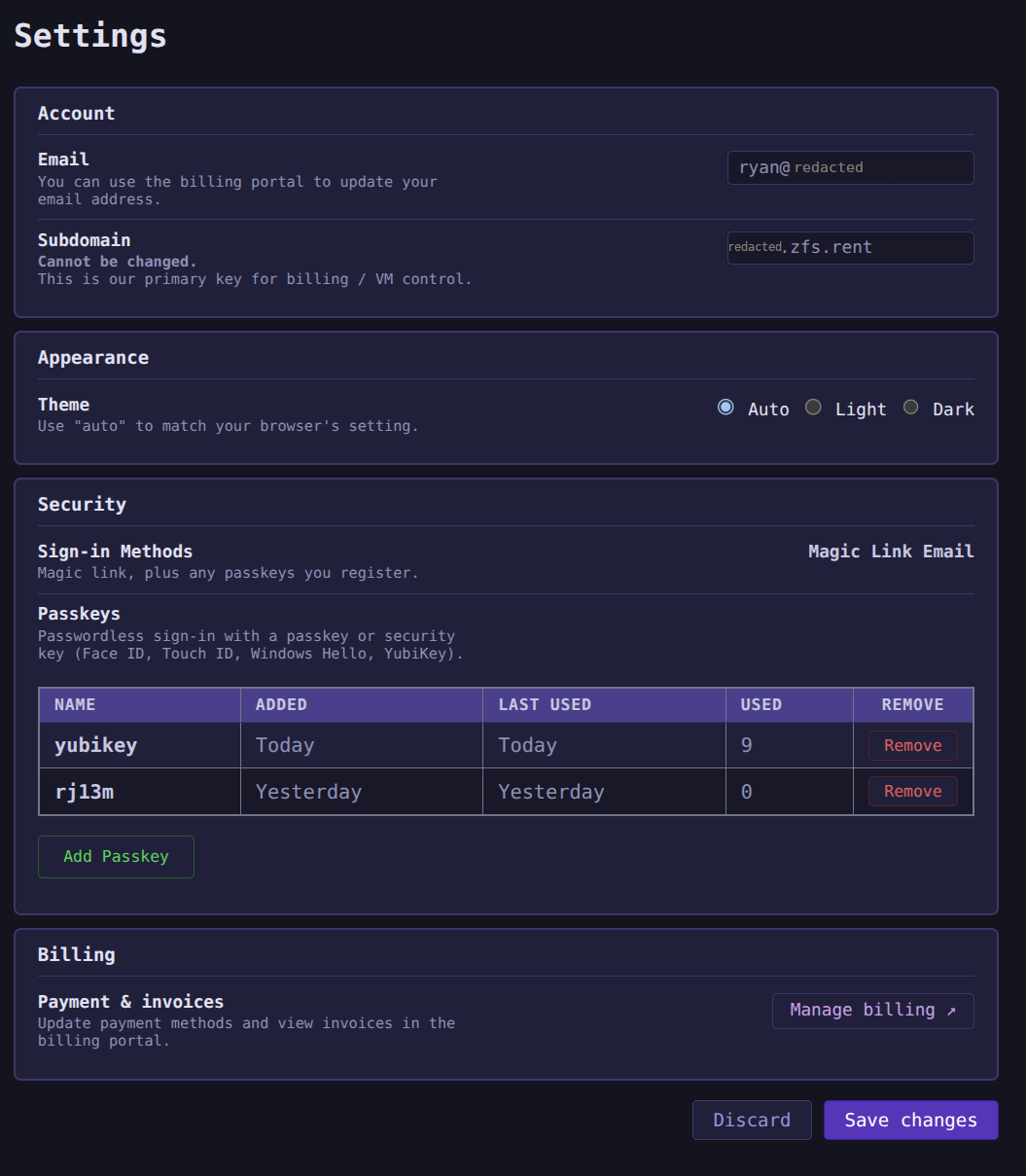
Task: Click the Sign-in Methods label
Action: [115, 552]
